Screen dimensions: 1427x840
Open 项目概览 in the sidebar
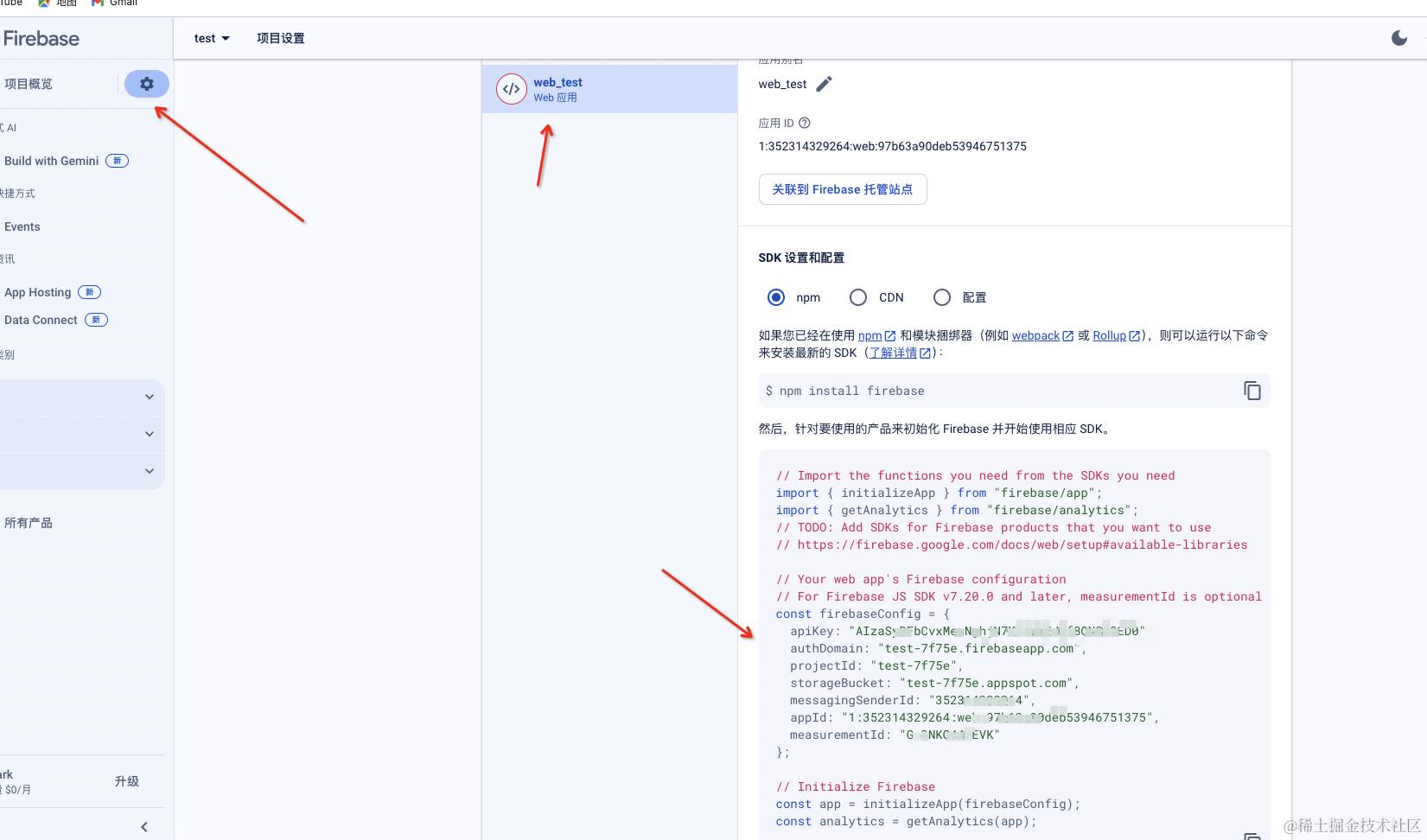click(29, 84)
